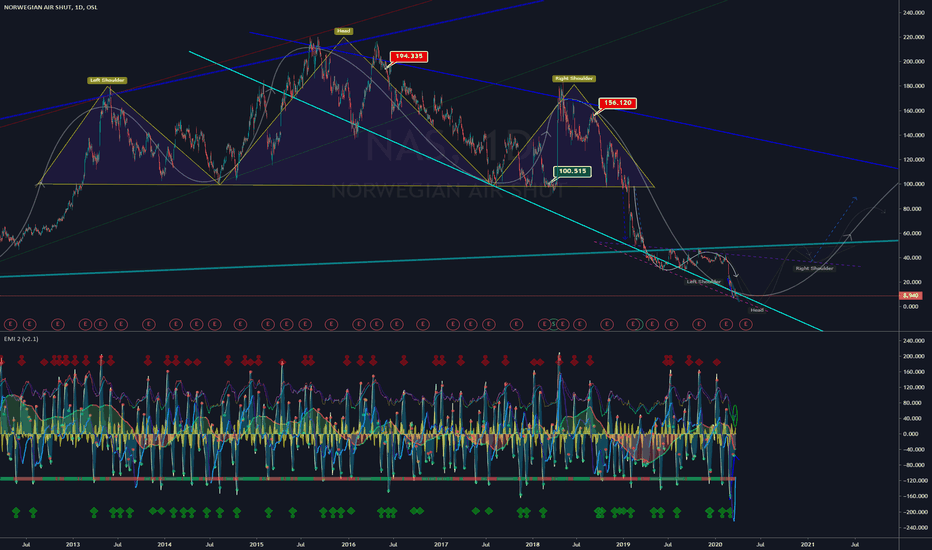Image resolution: width=932 pixels, height=550 pixels.
Task: Click the 156.120 red price callout
Action: 618,103
